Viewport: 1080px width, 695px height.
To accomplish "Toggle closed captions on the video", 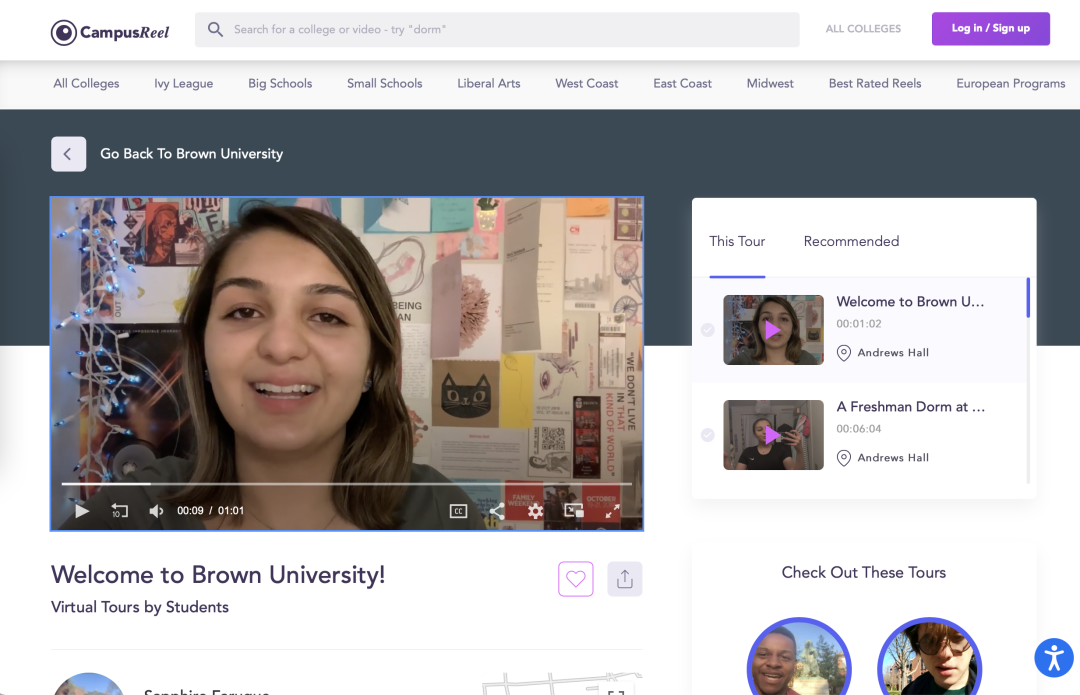I will [458, 511].
